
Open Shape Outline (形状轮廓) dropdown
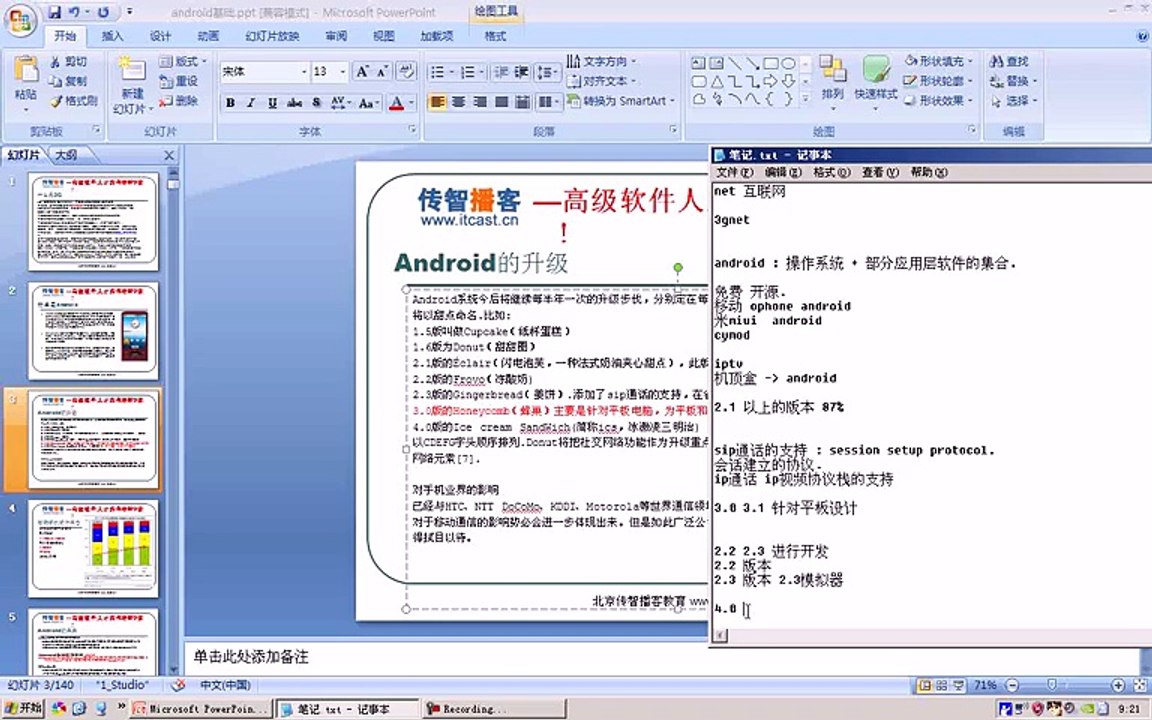tap(938, 81)
